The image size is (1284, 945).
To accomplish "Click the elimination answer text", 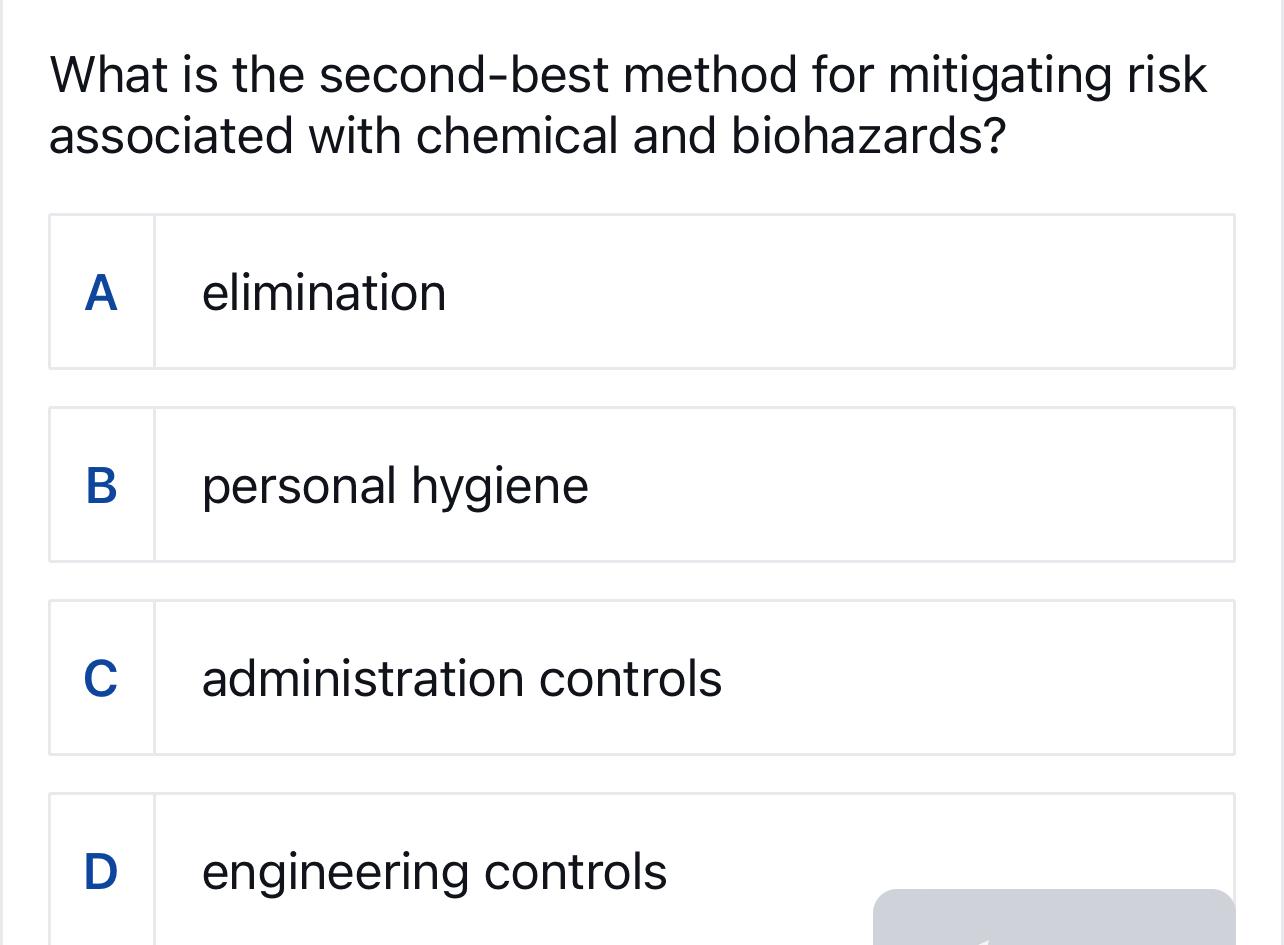I will (324, 292).
